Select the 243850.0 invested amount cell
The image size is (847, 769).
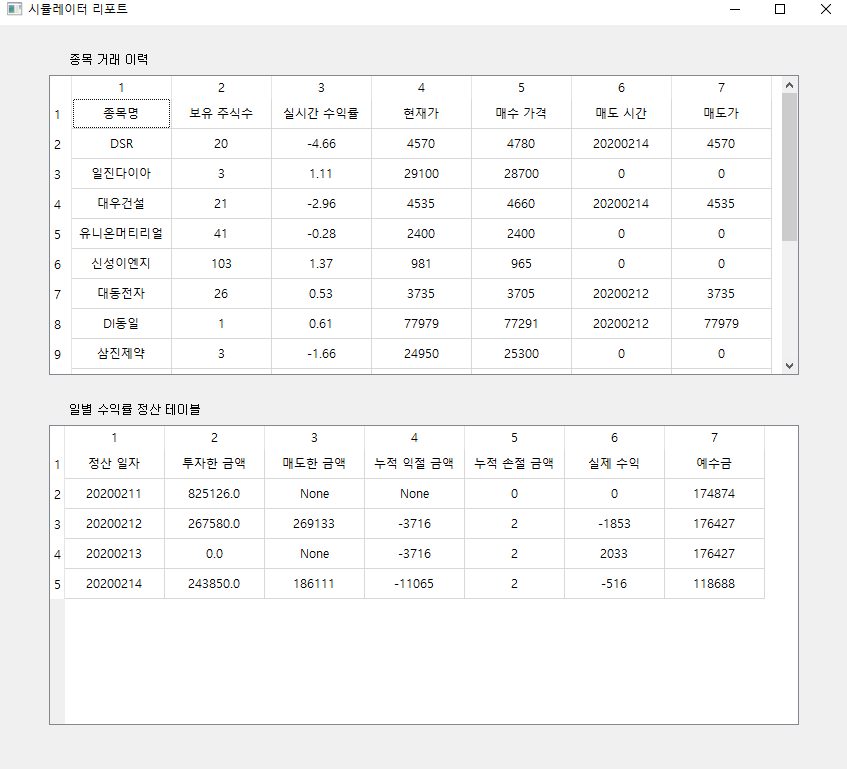(214, 584)
